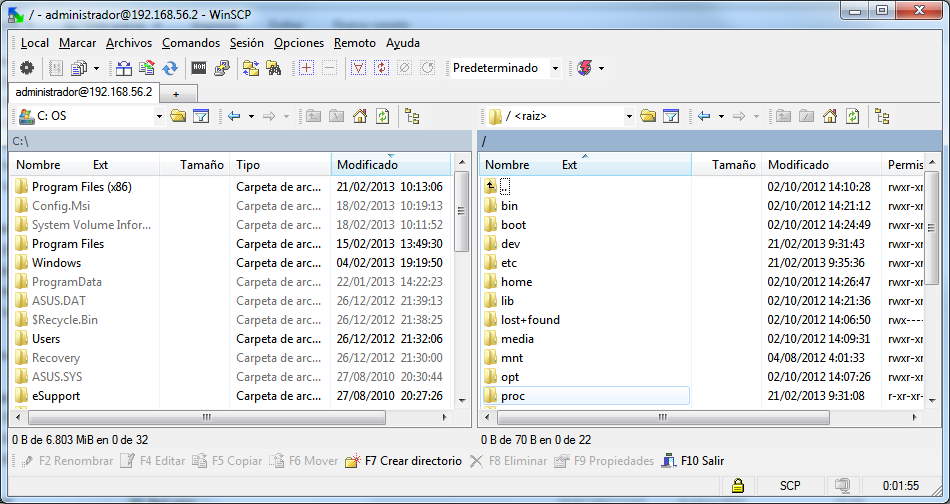Screen dimensions: 950x504
Task: Toggle directory tree in local panel
Action: point(412,116)
